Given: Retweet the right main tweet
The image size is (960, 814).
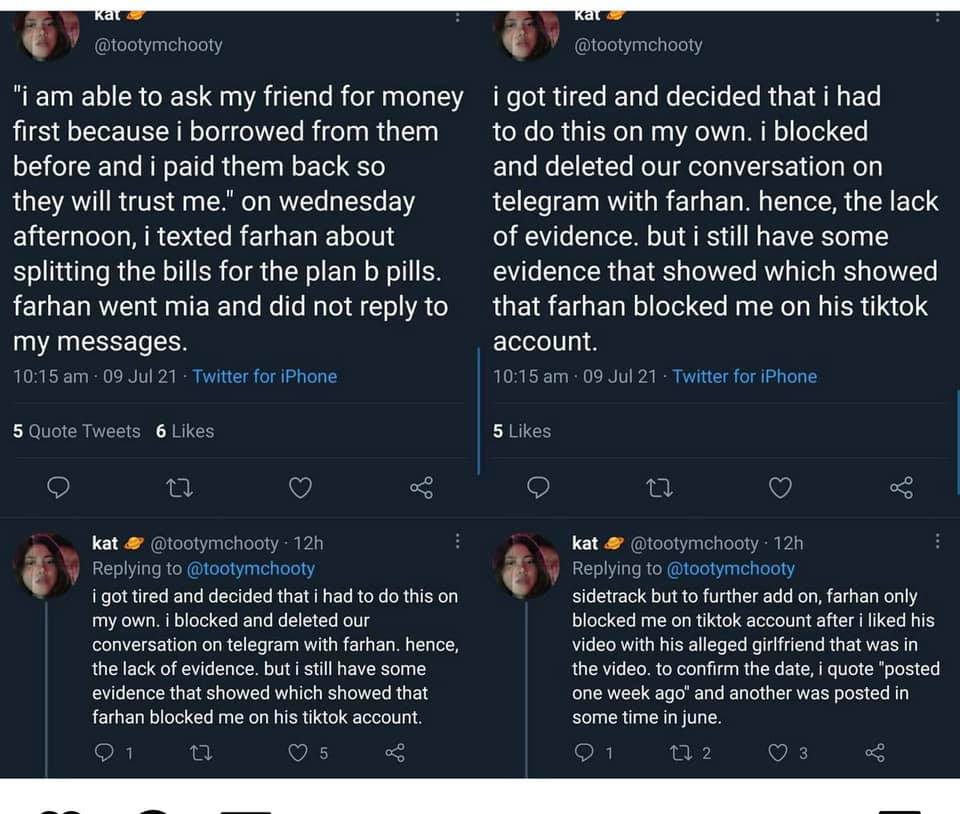Looking at the screenshot, I should point(660,488).
